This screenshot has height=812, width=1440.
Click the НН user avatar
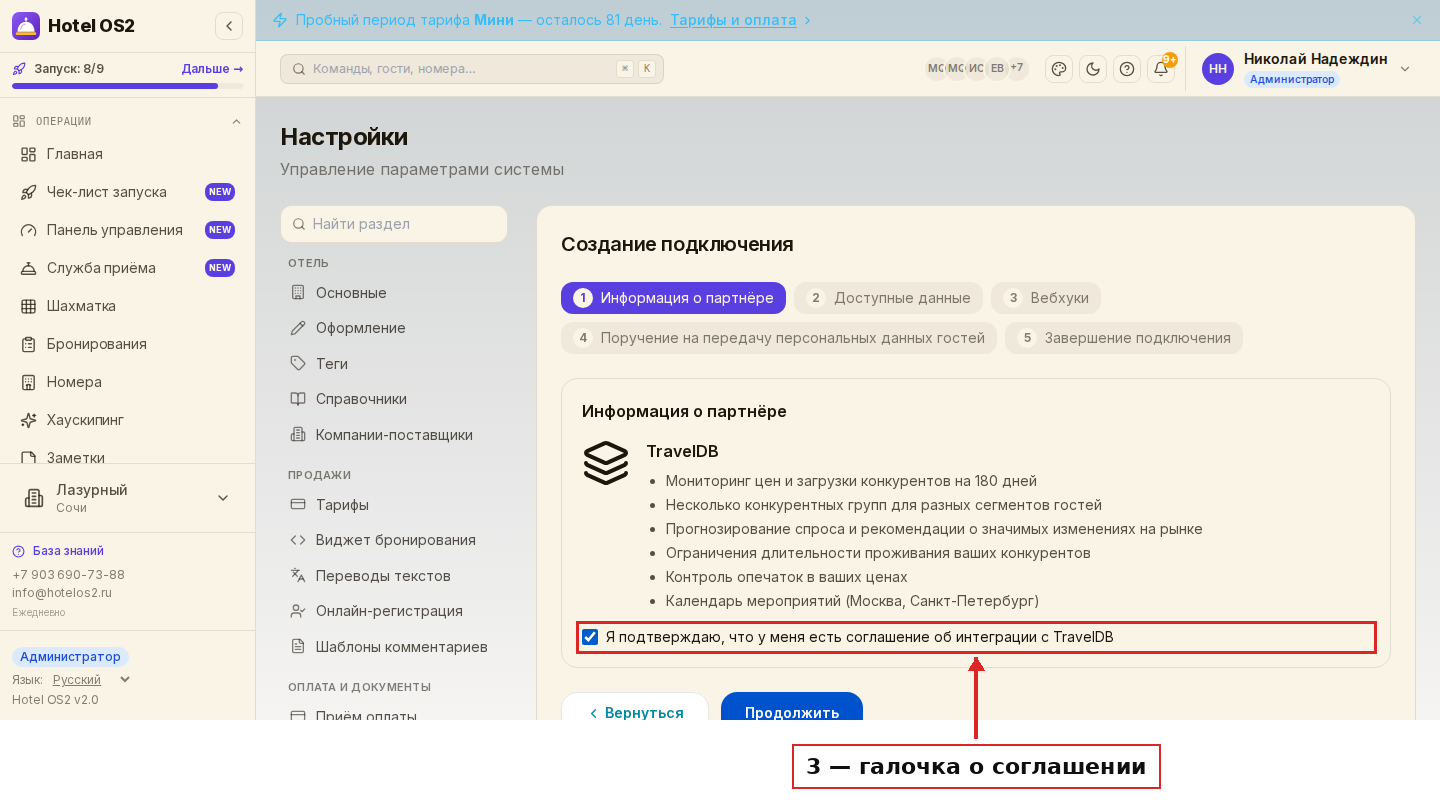click(1218, 69)
